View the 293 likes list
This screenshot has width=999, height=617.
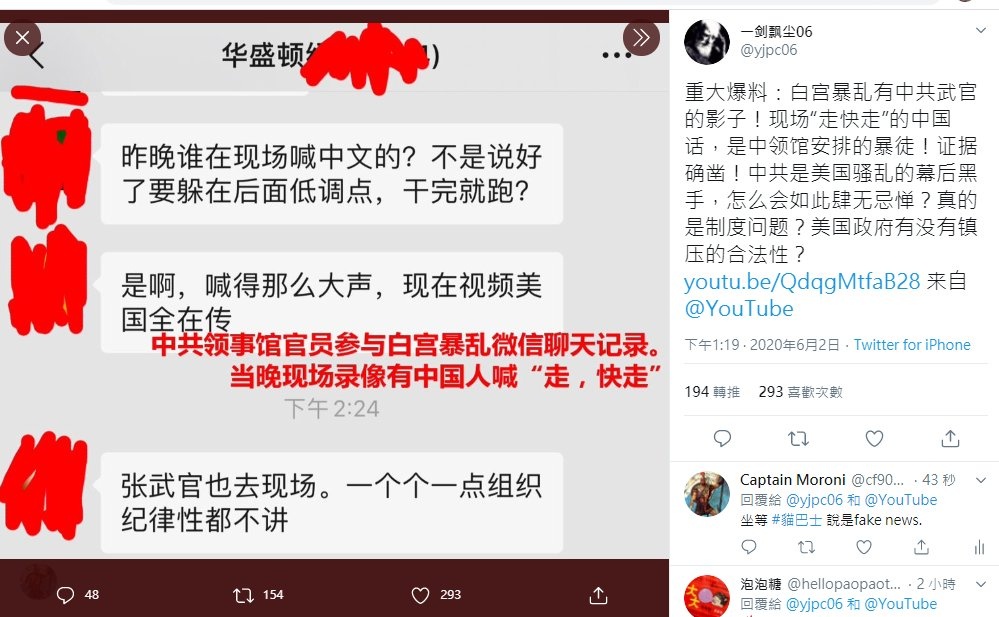[800, 392]
